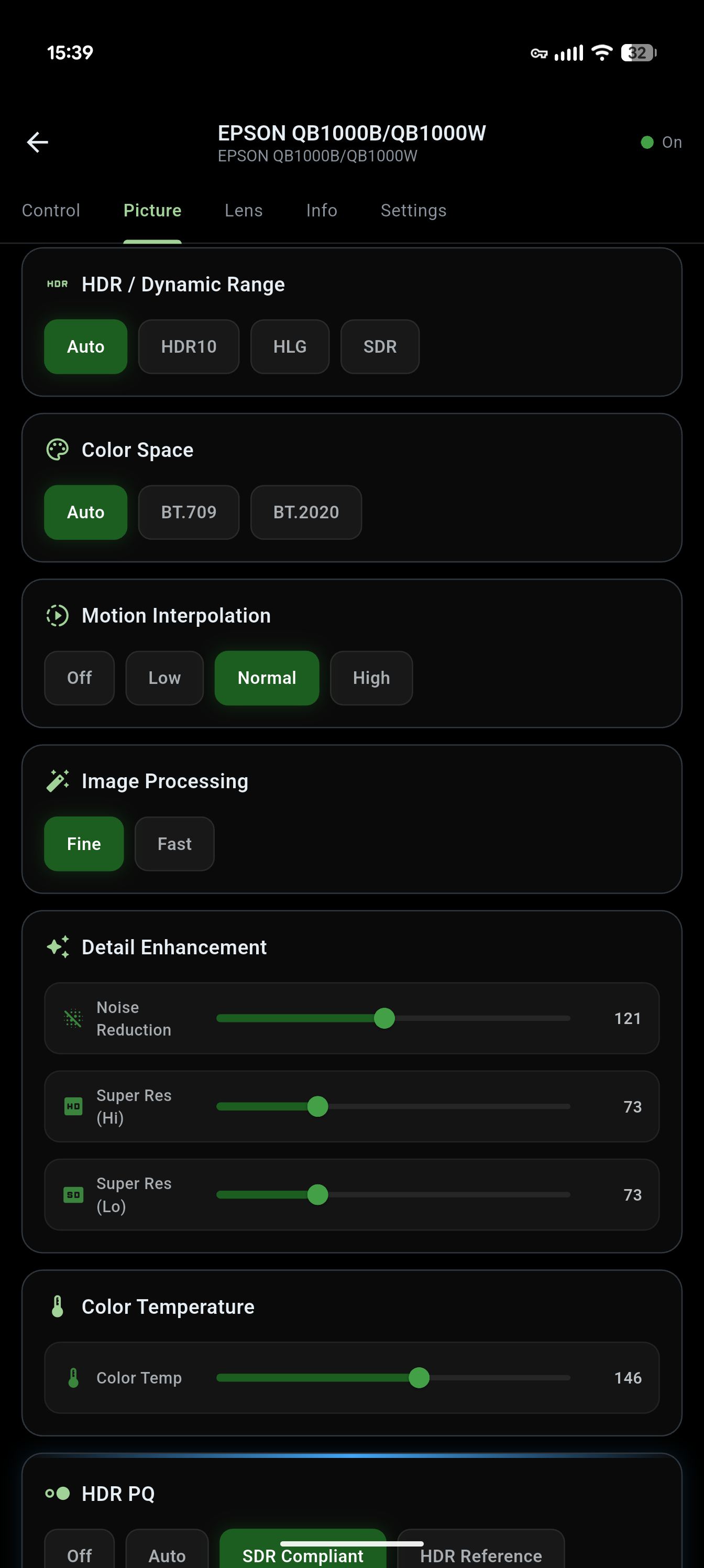The image size is (704, 1568).
Task: Click the HLG button
Action: coord(290,346)
